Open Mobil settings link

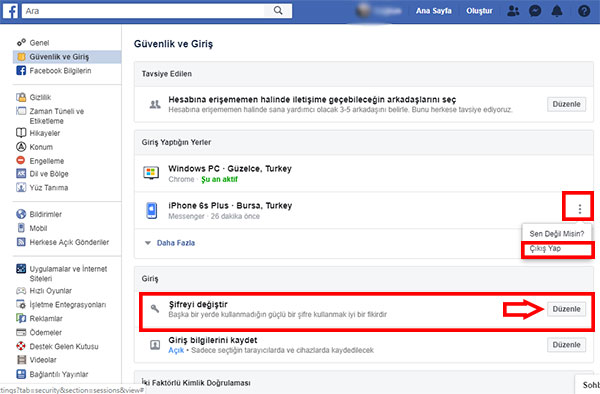[x=38, y=228]
